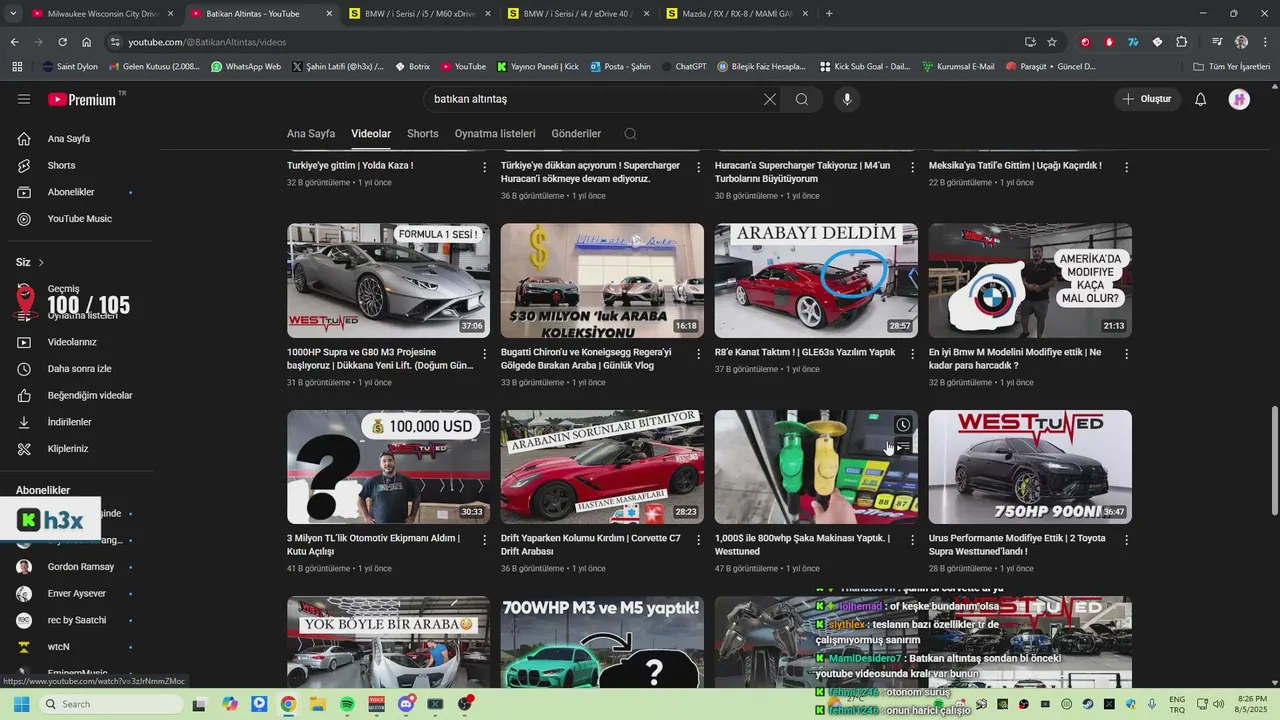This screenshot has height=720, width=1280.
Task: Open options for 'Meksika'ya Tatil'e Gittim' video
Action: 1126,167
